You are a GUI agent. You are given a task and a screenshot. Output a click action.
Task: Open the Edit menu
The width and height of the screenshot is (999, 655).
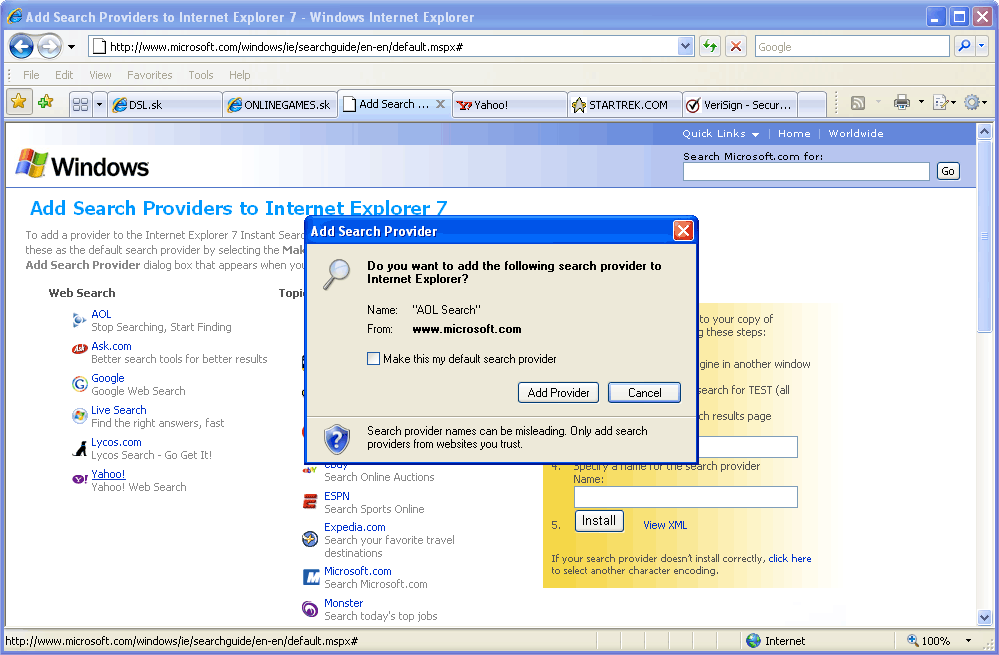pyautogui.click(x=64, y=75)
